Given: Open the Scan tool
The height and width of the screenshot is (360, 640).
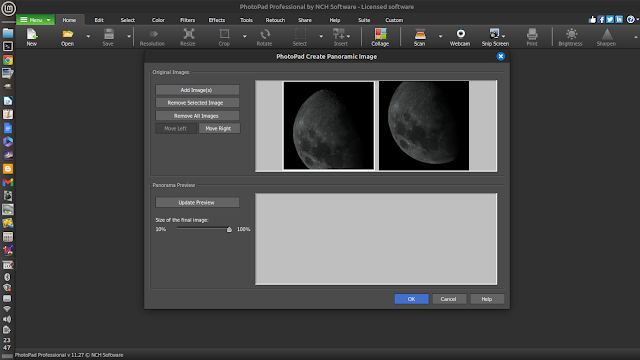Looking at the screenshot, I should point(420,37).
